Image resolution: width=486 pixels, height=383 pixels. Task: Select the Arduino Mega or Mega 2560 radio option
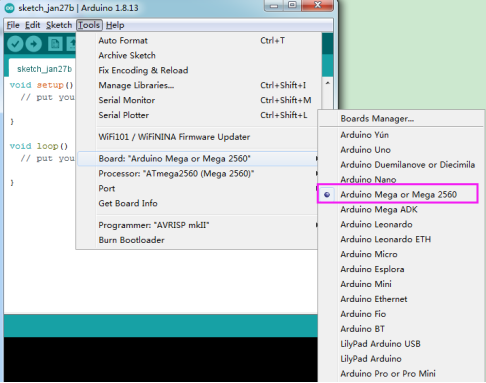tap(398, 194)
